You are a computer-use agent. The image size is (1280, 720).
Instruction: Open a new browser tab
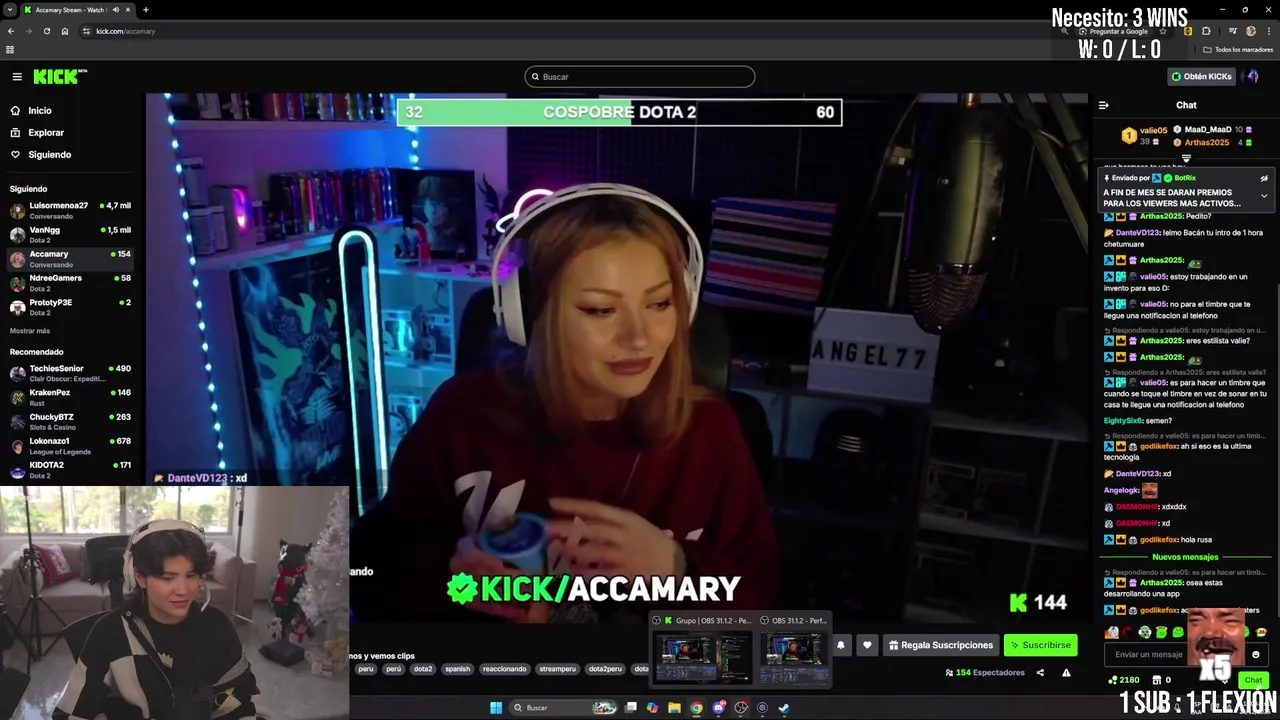click(146, 10)
